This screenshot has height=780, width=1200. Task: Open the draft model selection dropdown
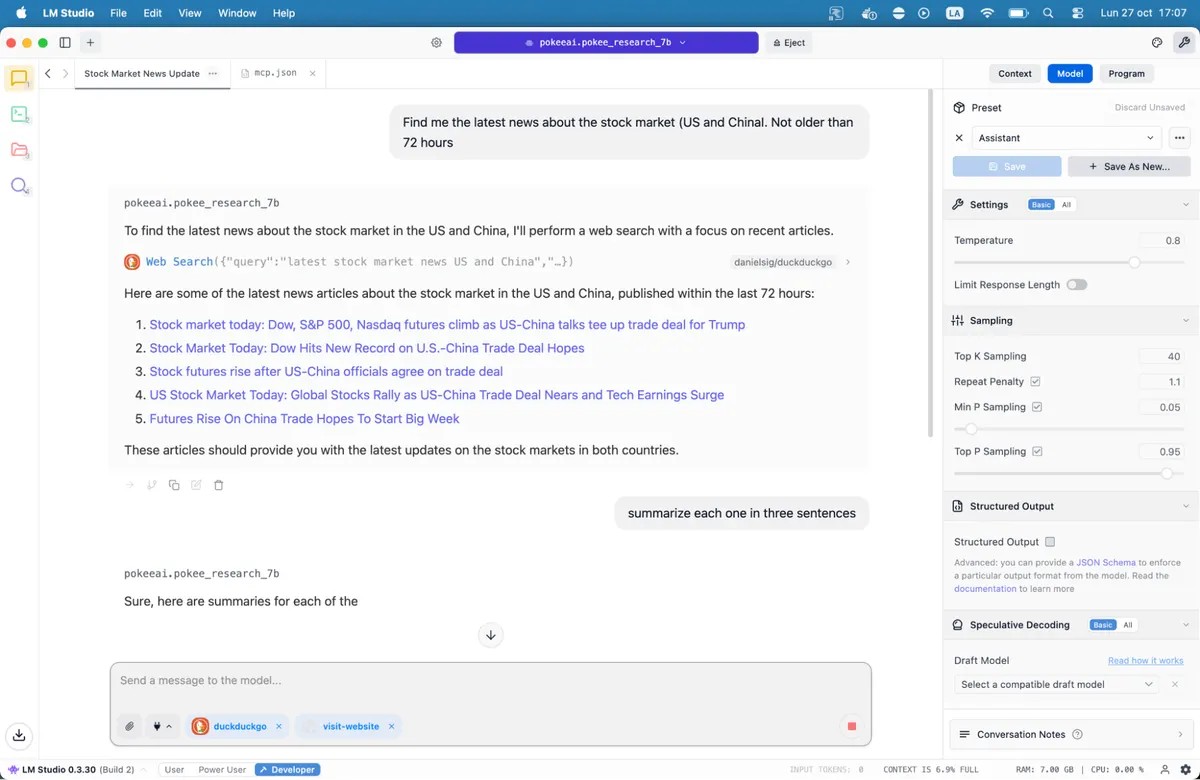tap(1057, 684)
